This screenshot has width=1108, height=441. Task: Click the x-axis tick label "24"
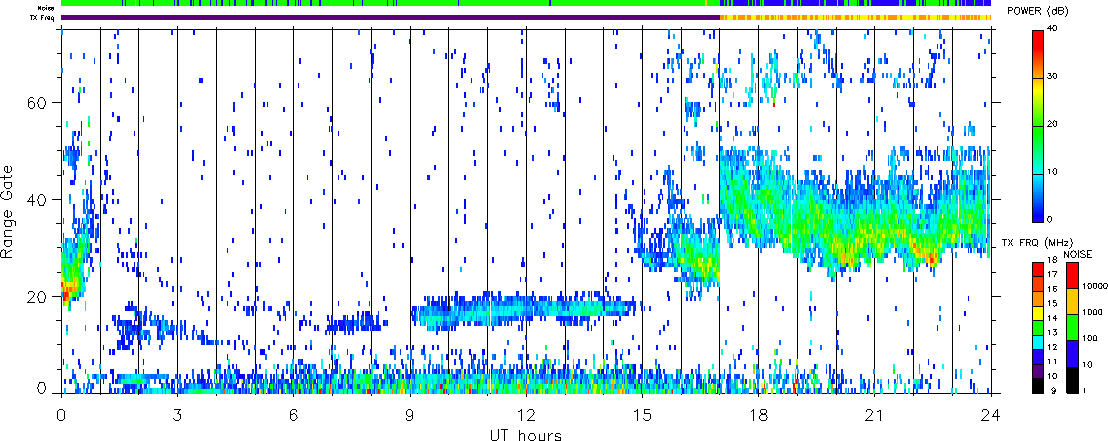[991, 414]
